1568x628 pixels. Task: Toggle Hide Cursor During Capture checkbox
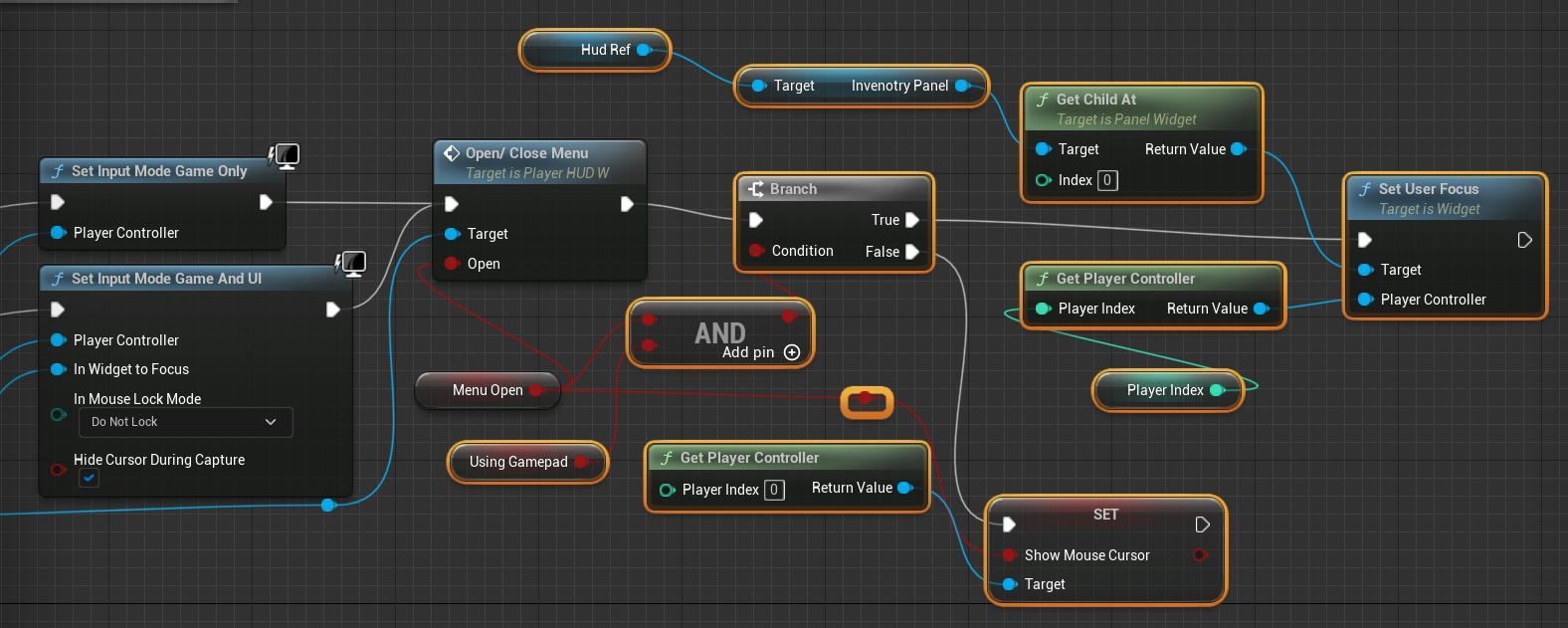pos(90,479)
